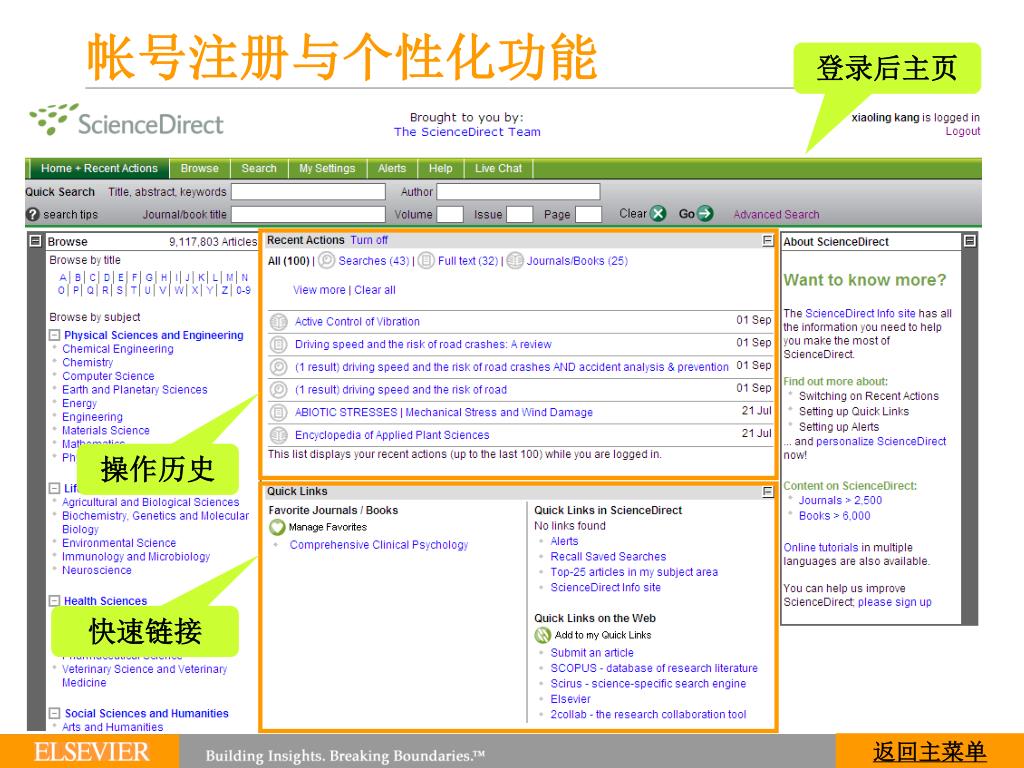Click the search tips question mark icon
The height and width of the screenshot is (768, 1024).
tap(32, 215)
